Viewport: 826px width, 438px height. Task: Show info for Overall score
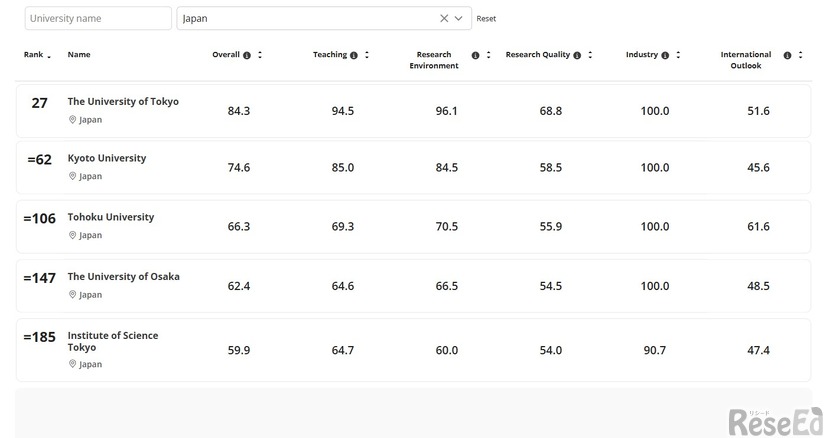pyautogui.click(x=247, y=55)
